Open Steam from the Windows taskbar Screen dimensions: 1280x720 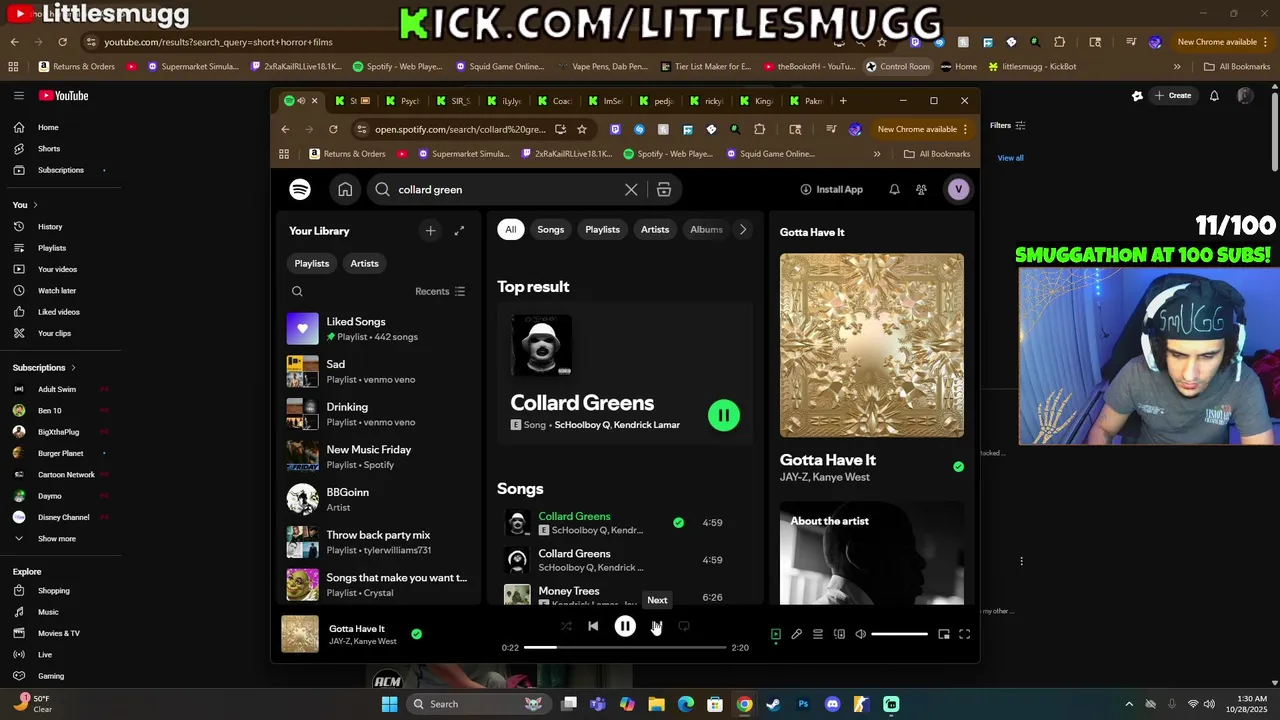pyautogui.click(x=774, y=704)
